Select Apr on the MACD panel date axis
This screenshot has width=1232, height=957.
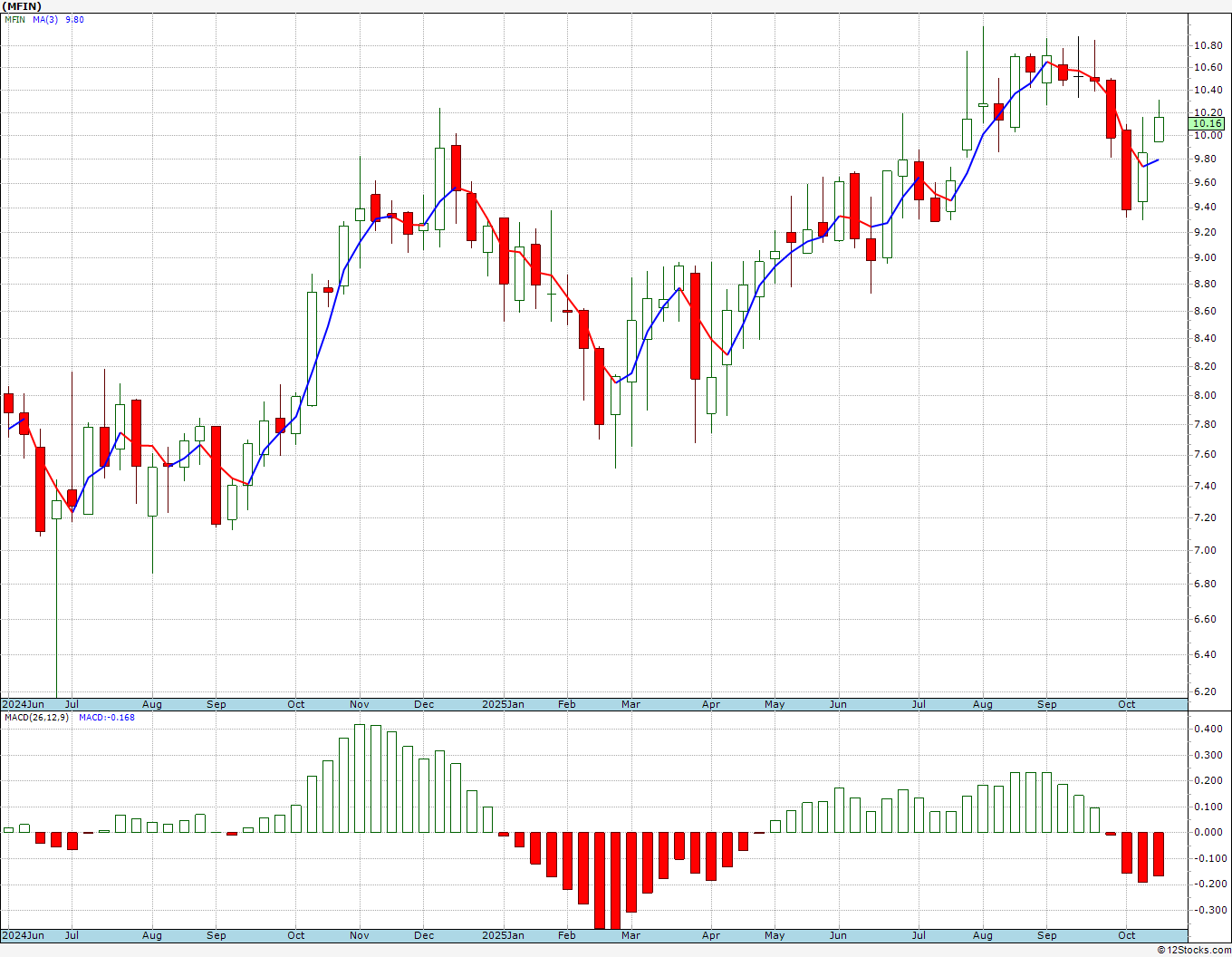[x=711, y=935]
